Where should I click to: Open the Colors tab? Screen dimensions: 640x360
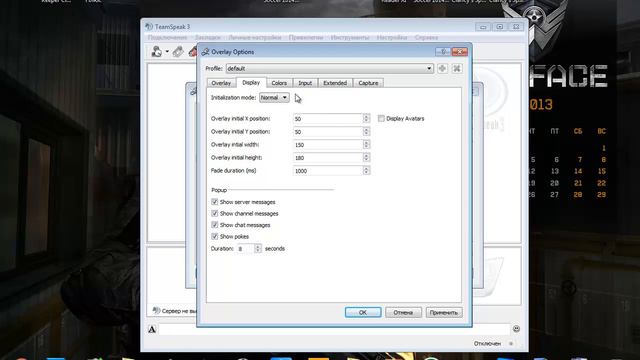click(x=279, y=83)
